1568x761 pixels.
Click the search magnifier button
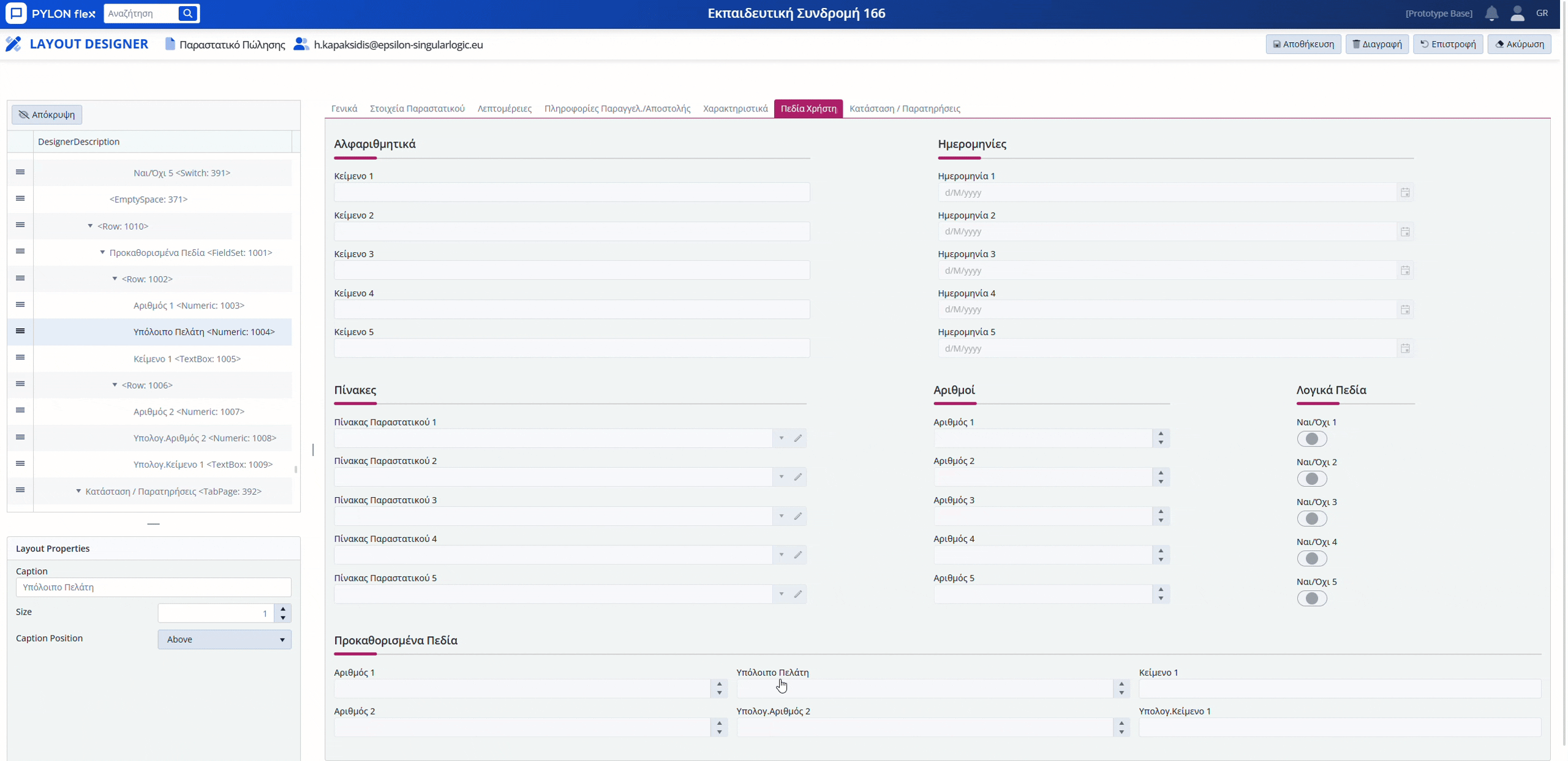(x=188, y=13)
